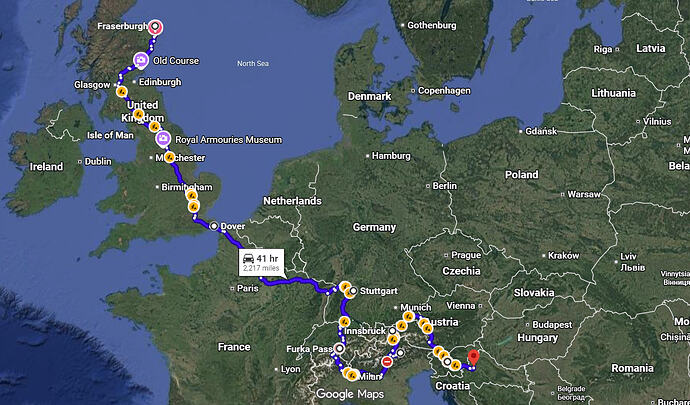This screenshot has width=690, height=405.
Task: Click the Milan city label
Action: (367, 377)
